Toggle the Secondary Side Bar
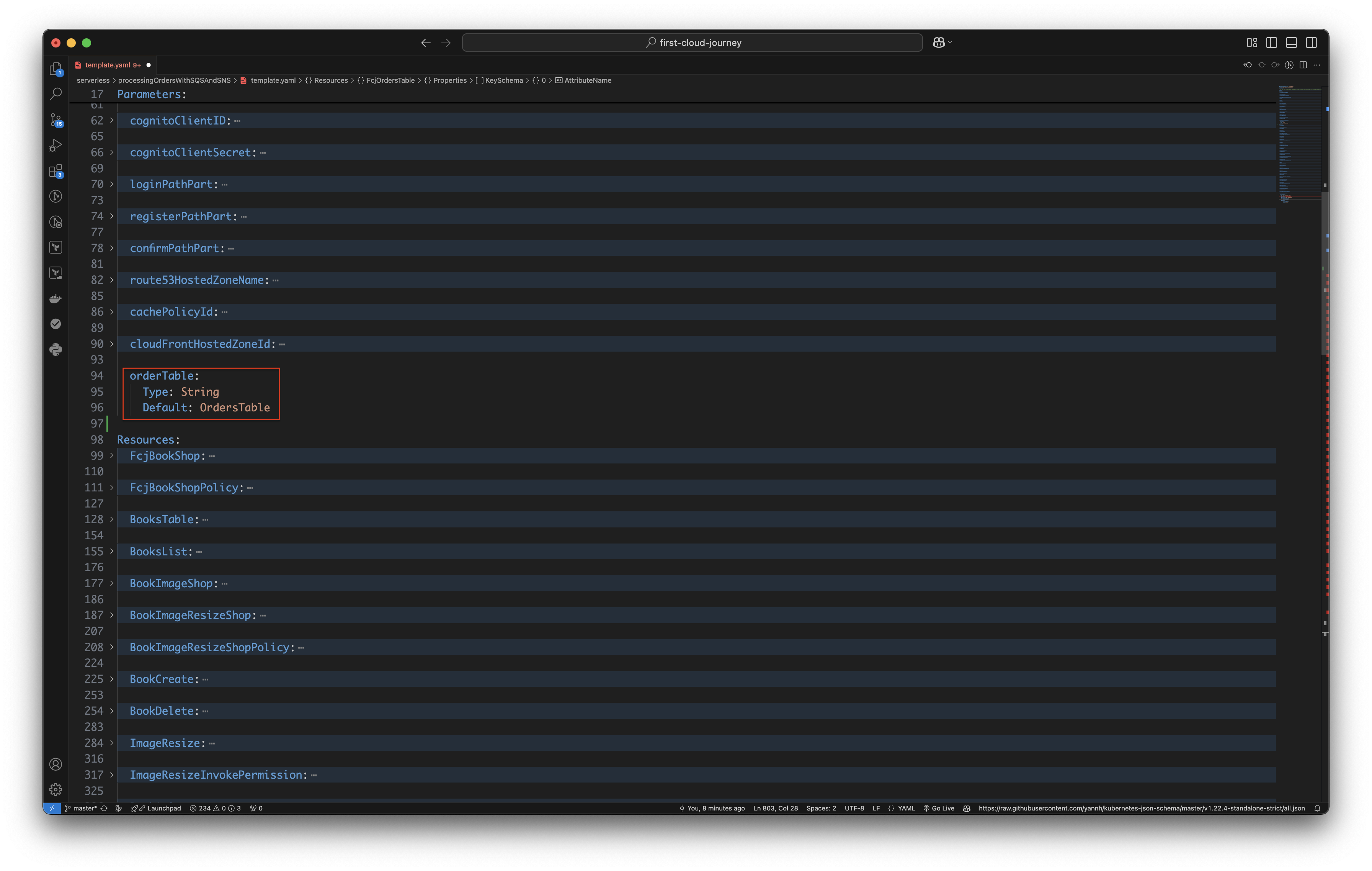Image resolution: width=1372 pixels, height=871 pixels. pyautogui.click(x=1311, y=43)
